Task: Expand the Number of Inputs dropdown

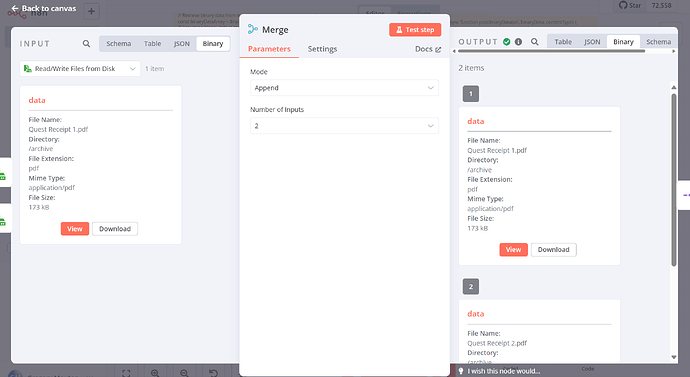Action: pyautogui.click(x=344, y=126)
